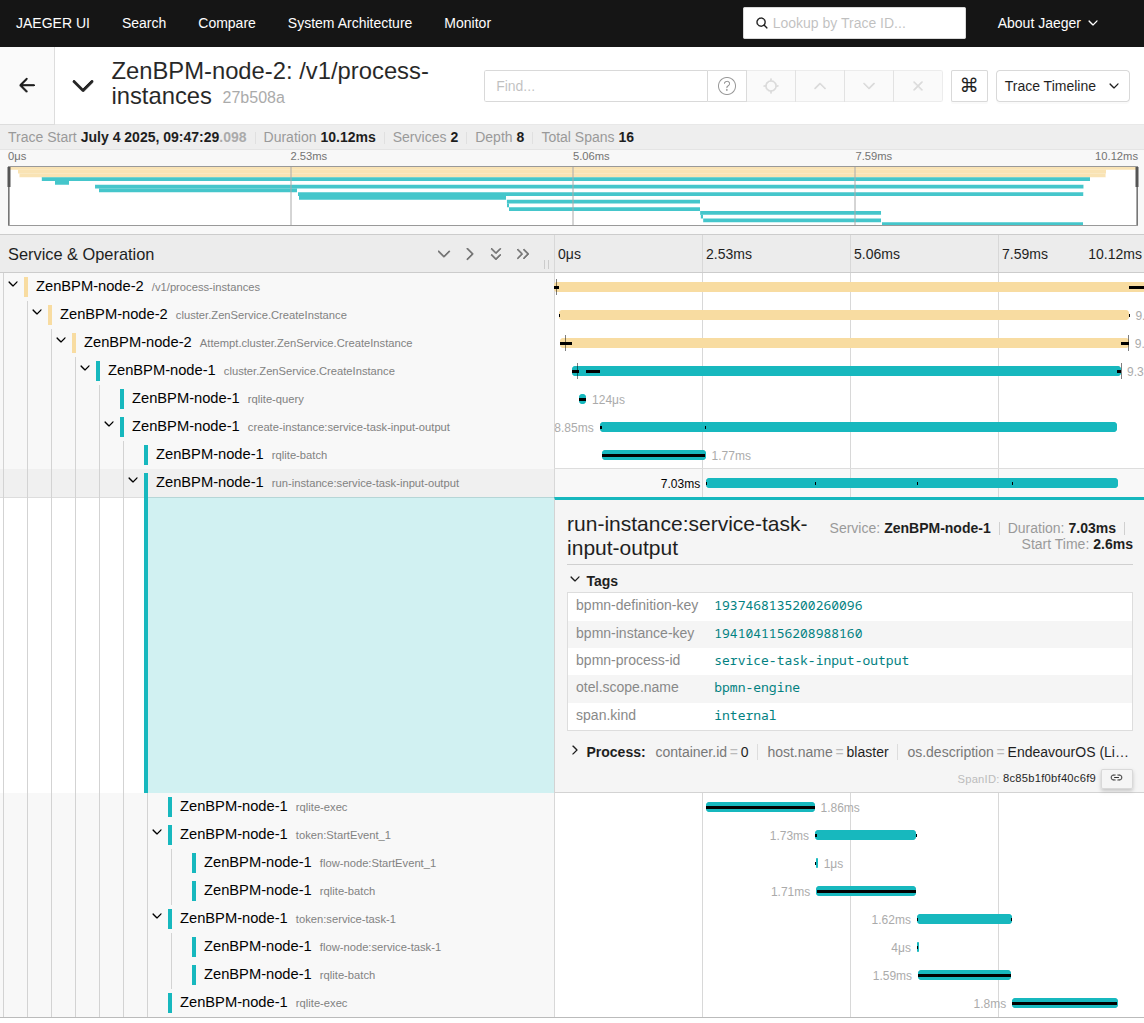Open the Search page from the top bar
1144x1023 pixels.
tap(143, 22)
